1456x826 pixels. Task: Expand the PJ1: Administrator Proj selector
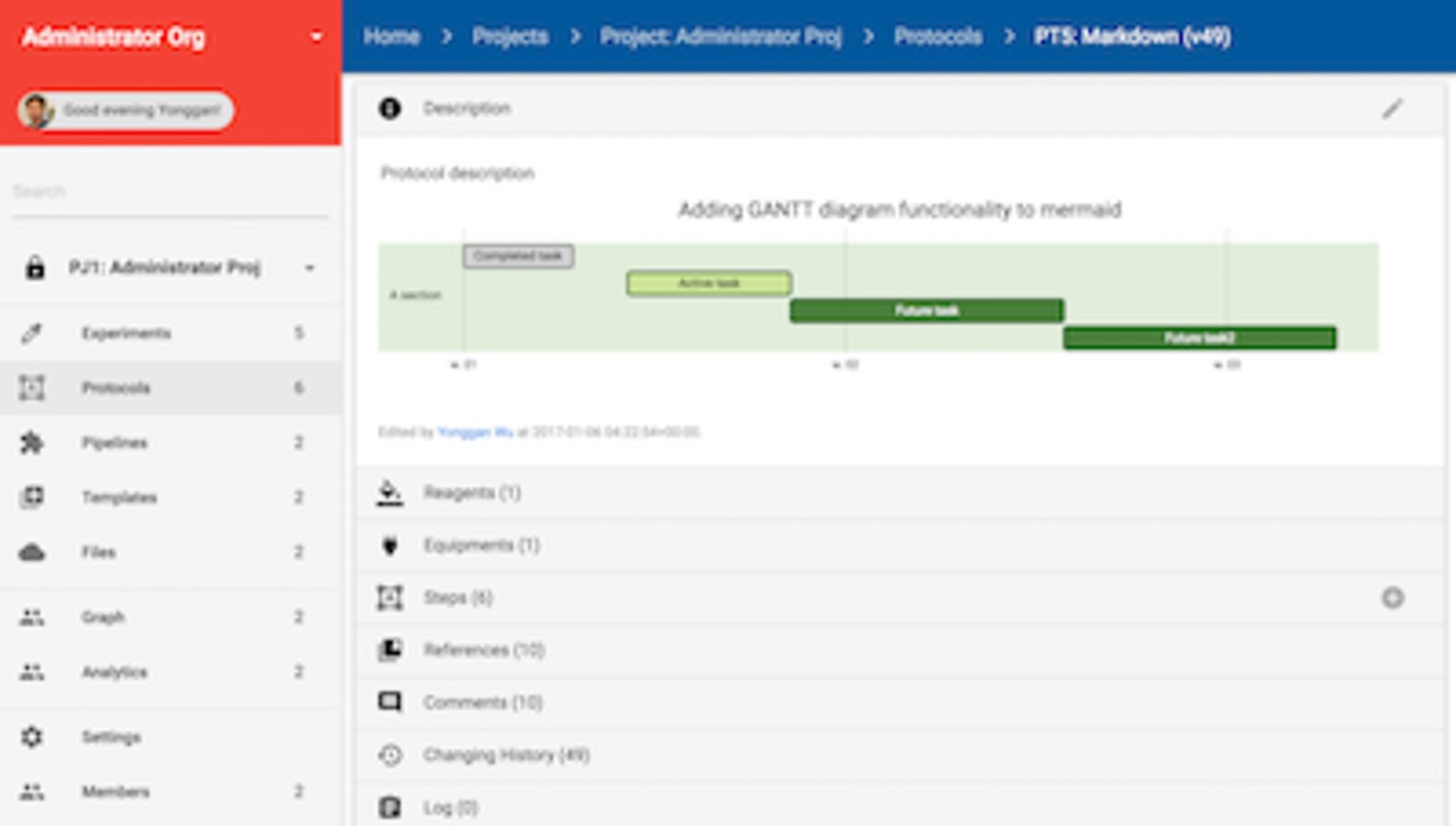(309, 267)
